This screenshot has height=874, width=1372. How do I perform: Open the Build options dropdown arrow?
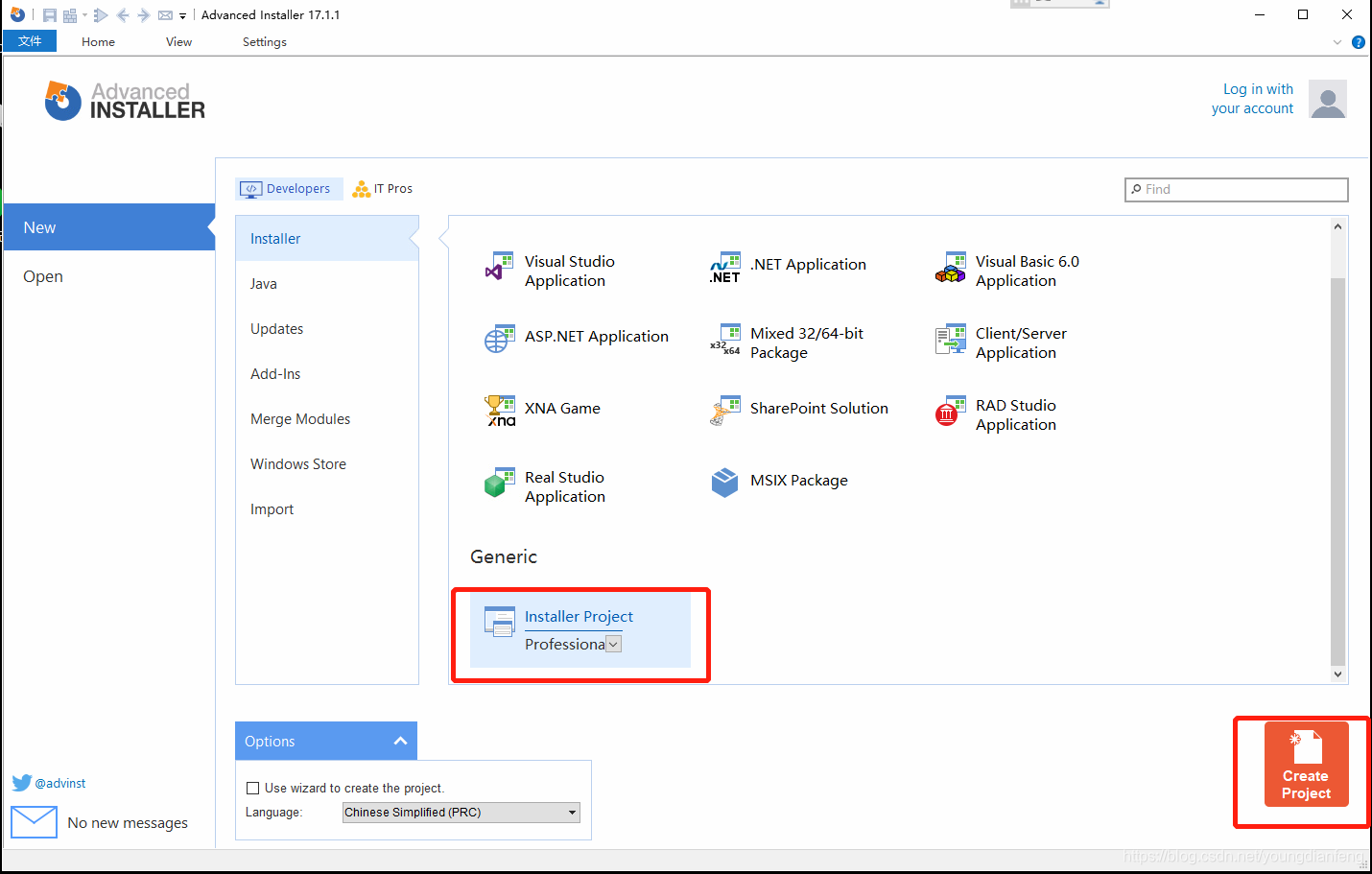click(x=84, y=15)
